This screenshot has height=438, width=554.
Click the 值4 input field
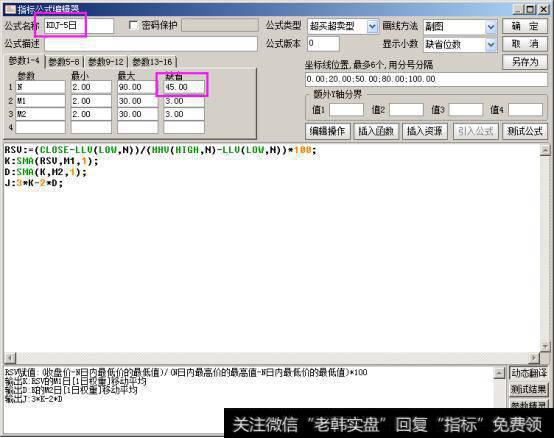coord(525,110)
